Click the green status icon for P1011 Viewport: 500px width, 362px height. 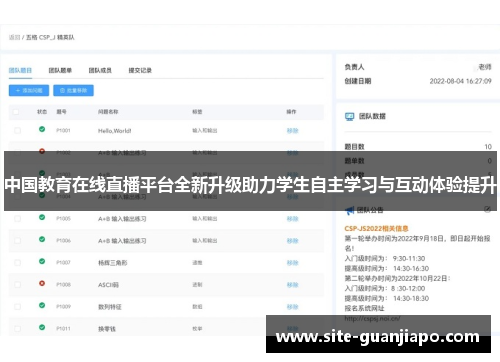click(42, 327)
